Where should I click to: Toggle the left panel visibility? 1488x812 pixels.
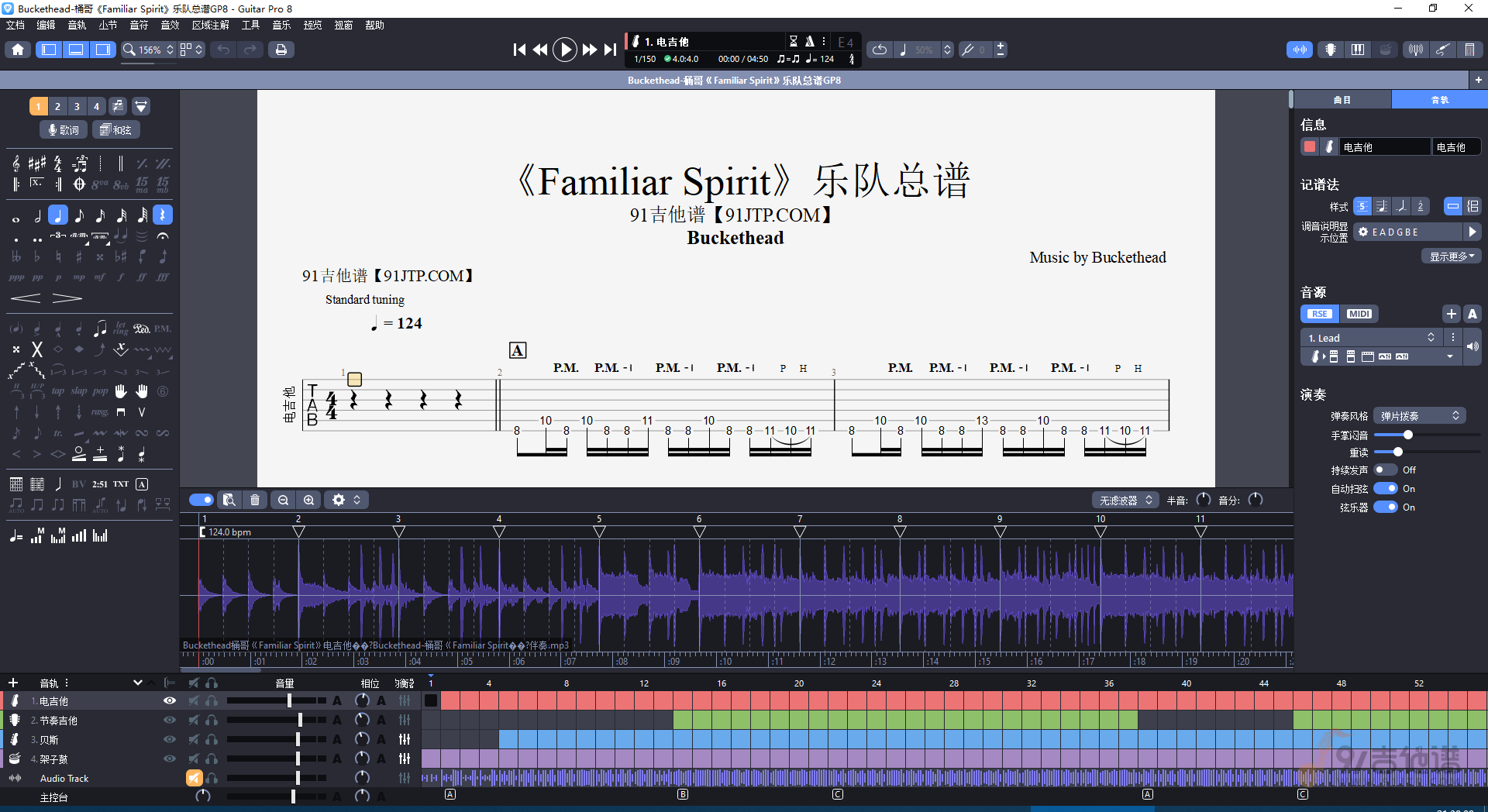[49, 50]
